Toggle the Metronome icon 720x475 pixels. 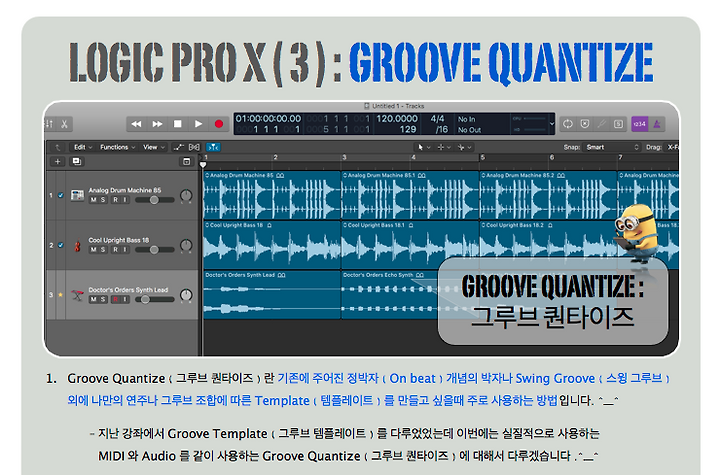(657, 124)
